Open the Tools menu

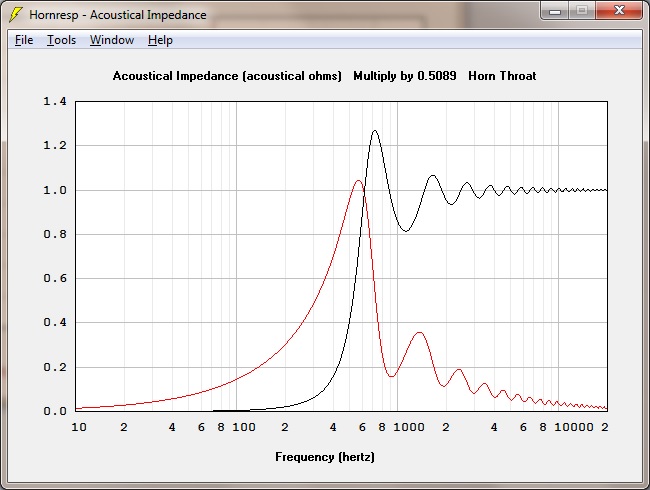click(x=61, y=40)
